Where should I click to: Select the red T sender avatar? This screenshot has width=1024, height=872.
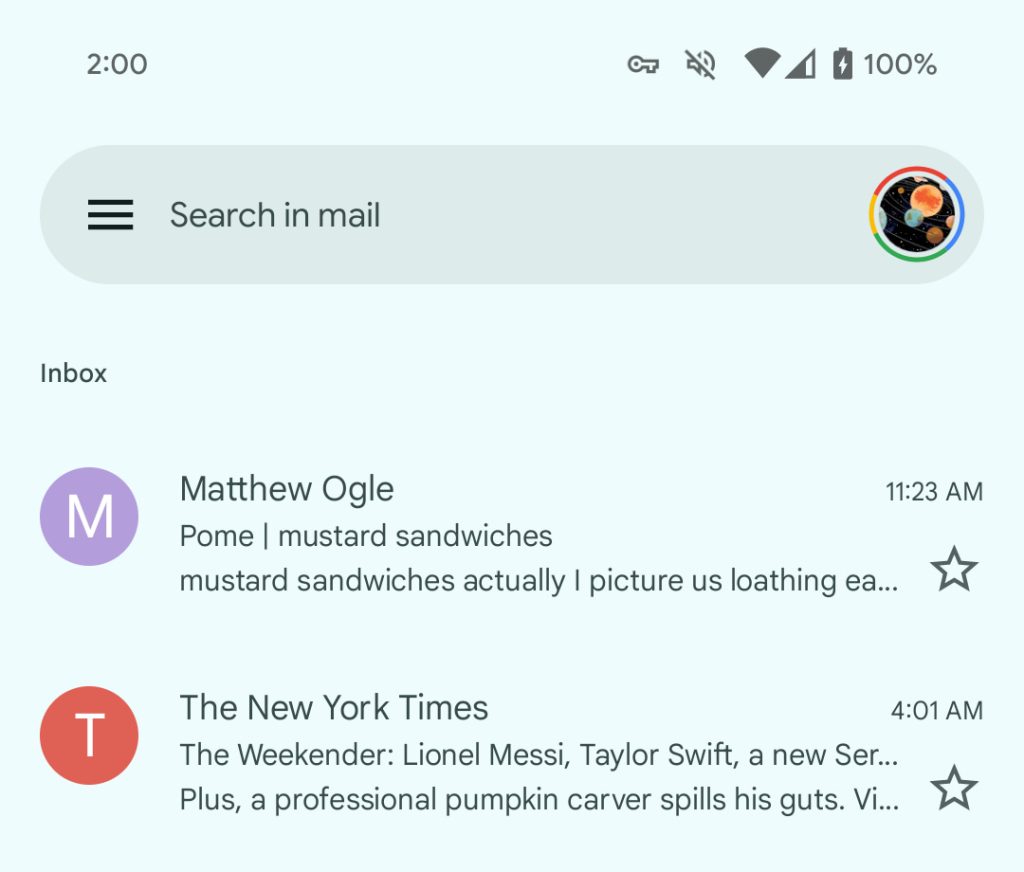[x=89, y=735]
